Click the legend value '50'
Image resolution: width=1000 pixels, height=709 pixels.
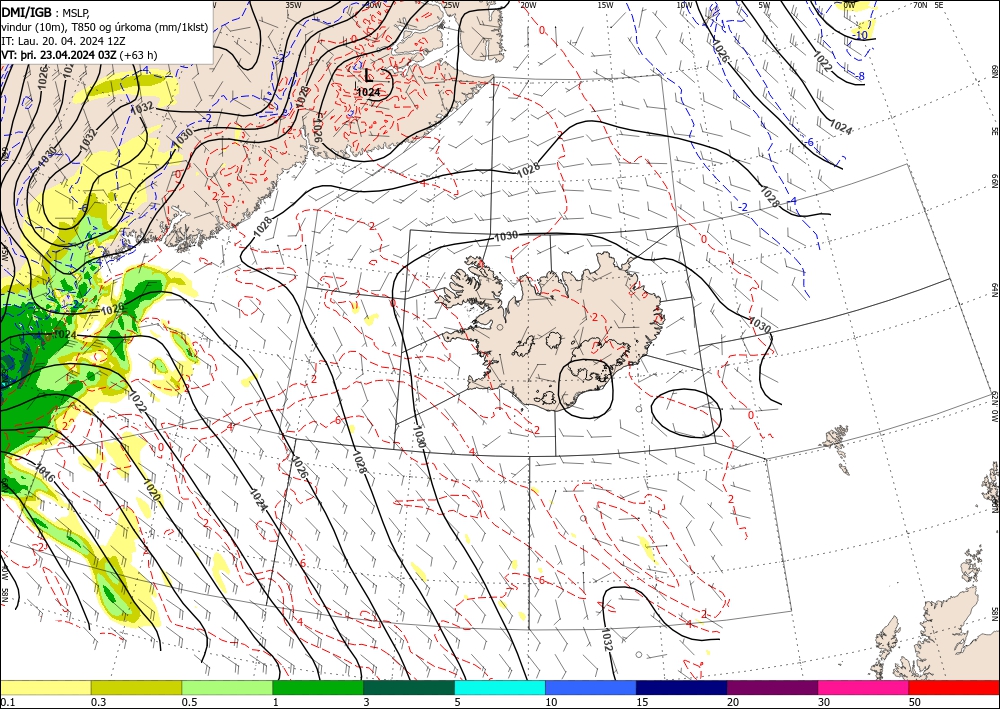[915, 702]
